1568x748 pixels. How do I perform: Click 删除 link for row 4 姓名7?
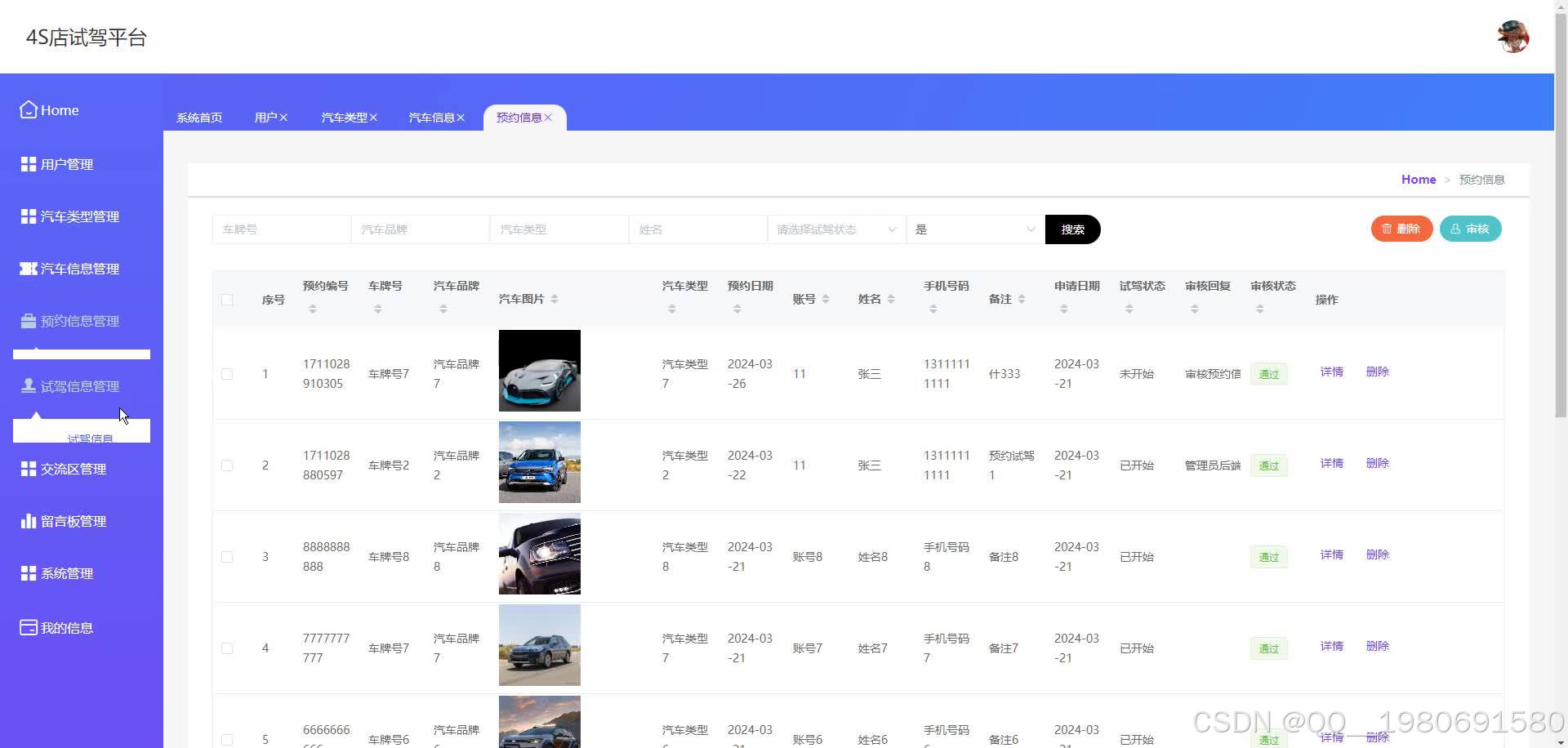click(1377, 646)
